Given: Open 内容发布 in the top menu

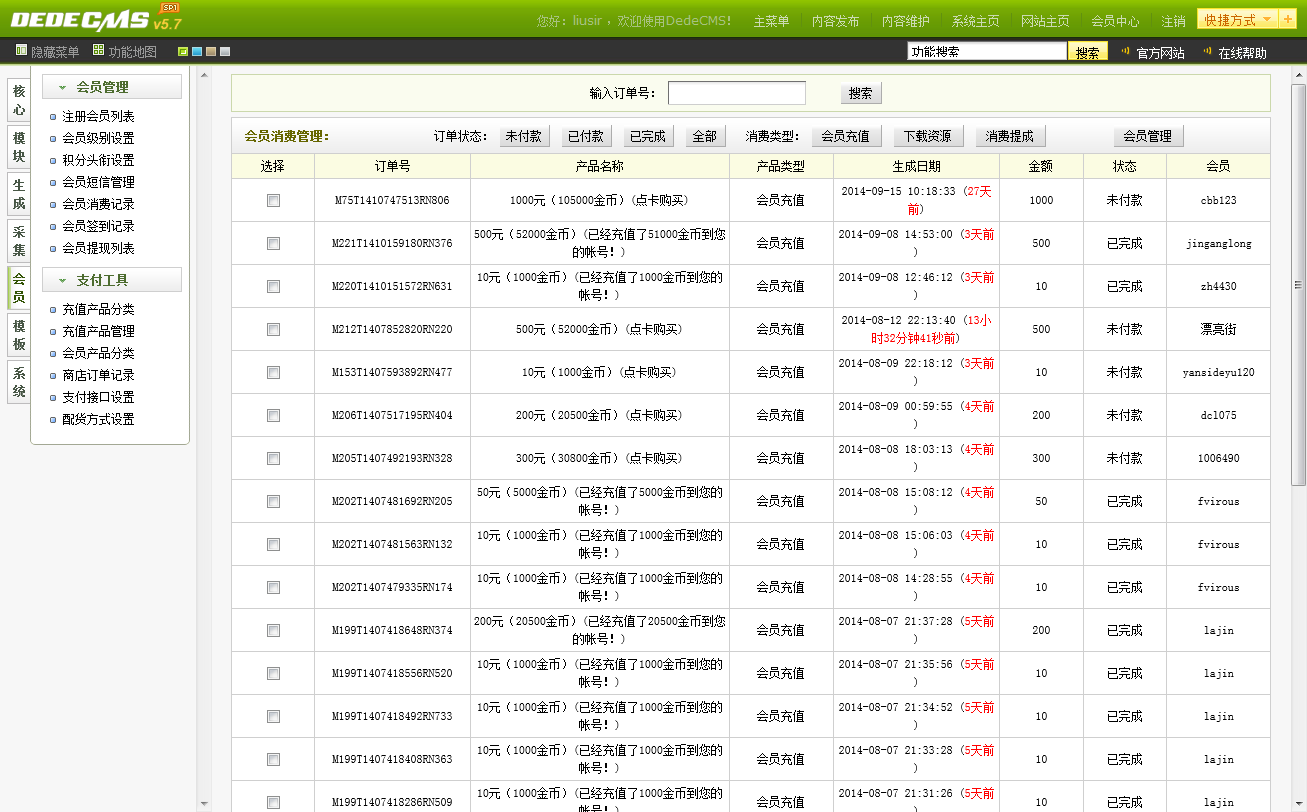Looking at the screenshot, I should click(835, 21).
